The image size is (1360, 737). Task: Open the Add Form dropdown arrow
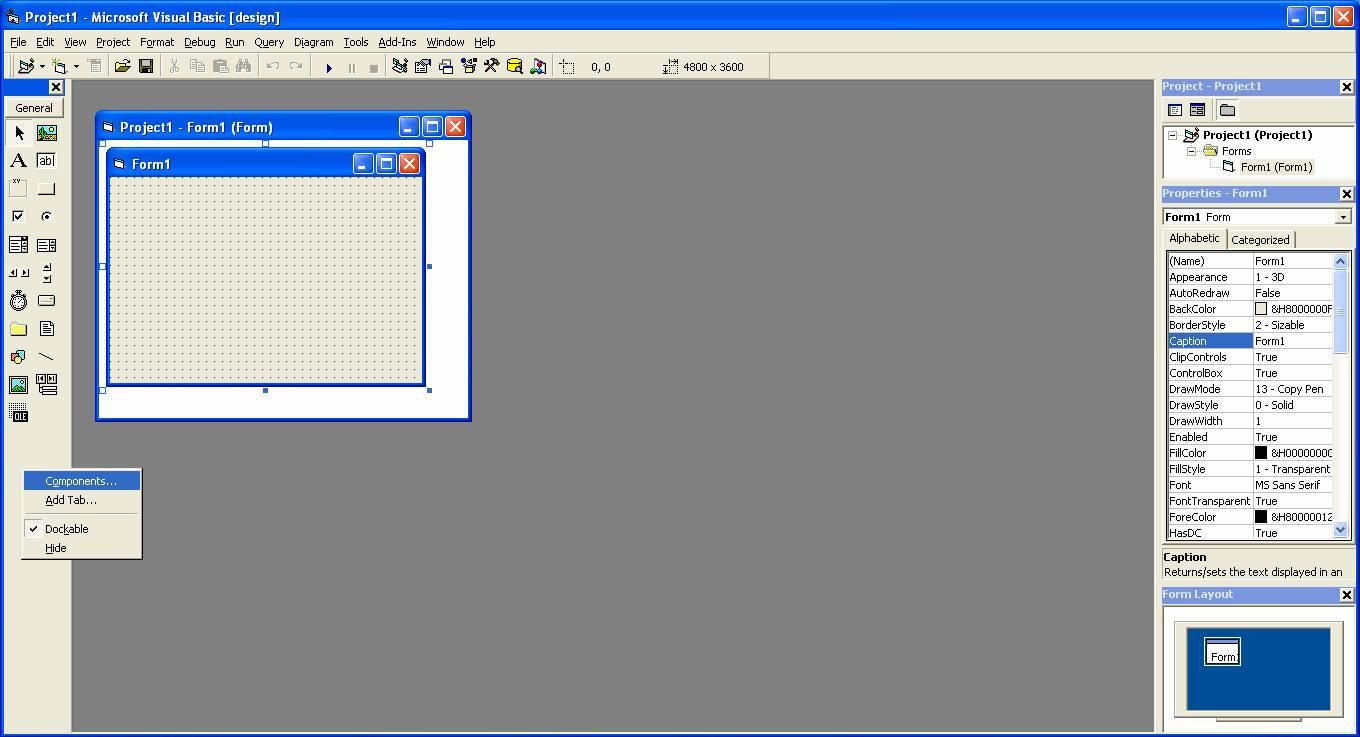(76, 67)
